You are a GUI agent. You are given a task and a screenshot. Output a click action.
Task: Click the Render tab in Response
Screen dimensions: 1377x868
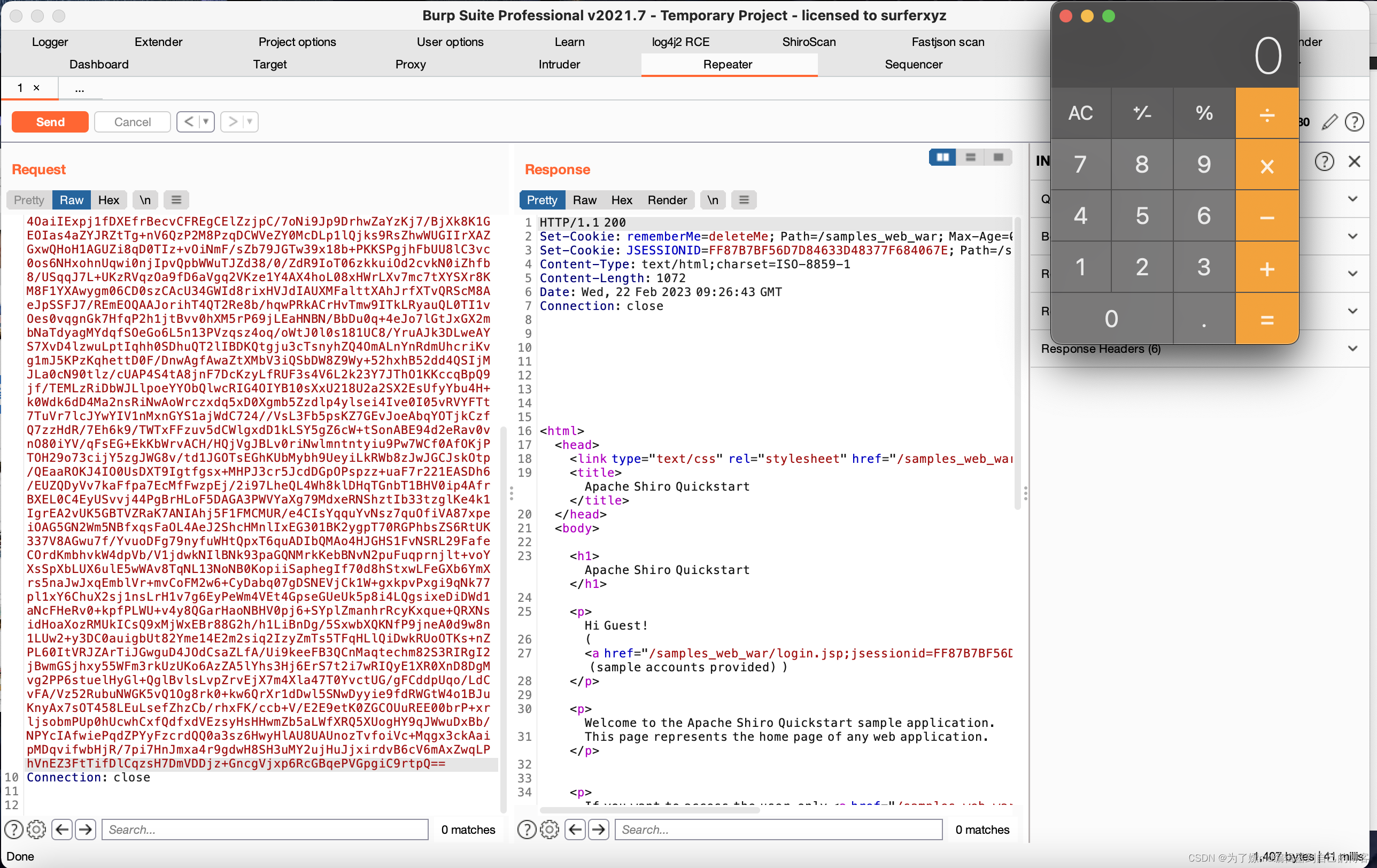666,199
